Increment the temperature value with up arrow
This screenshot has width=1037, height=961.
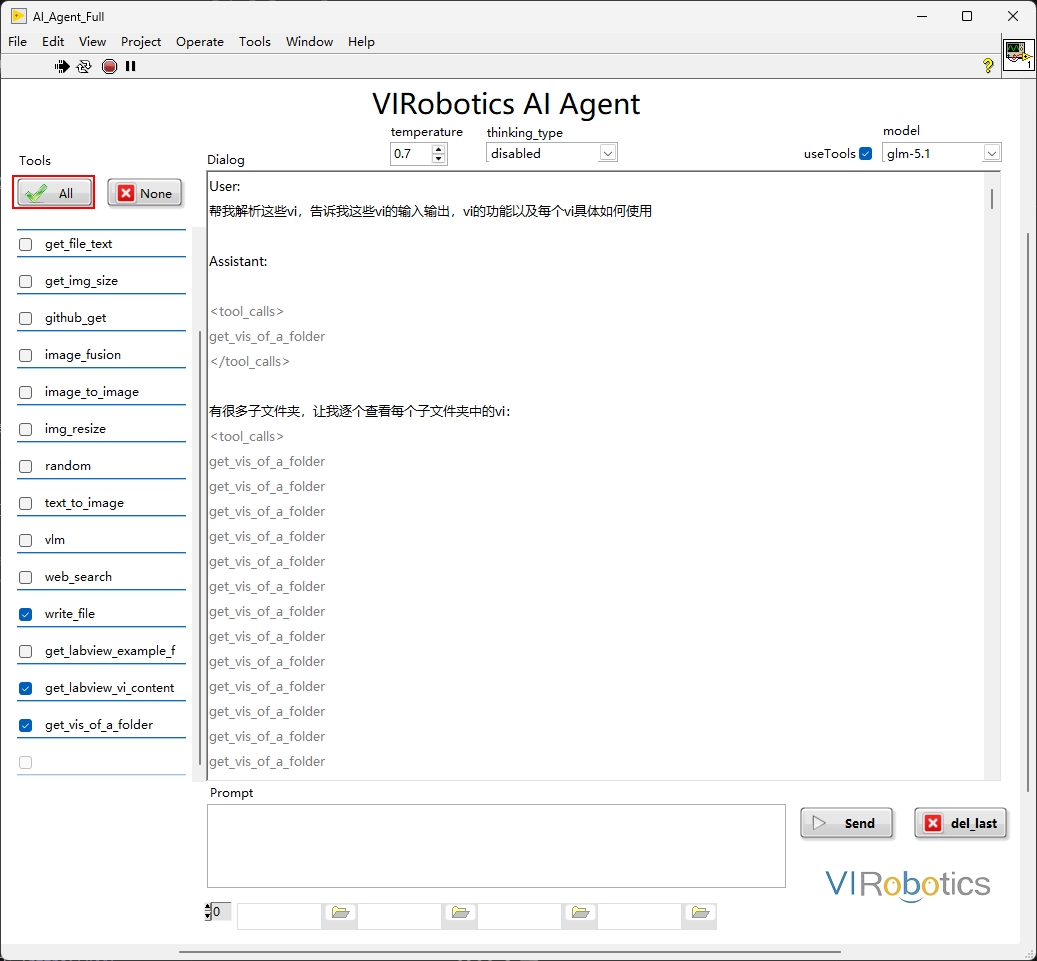(x=438, y=149)
